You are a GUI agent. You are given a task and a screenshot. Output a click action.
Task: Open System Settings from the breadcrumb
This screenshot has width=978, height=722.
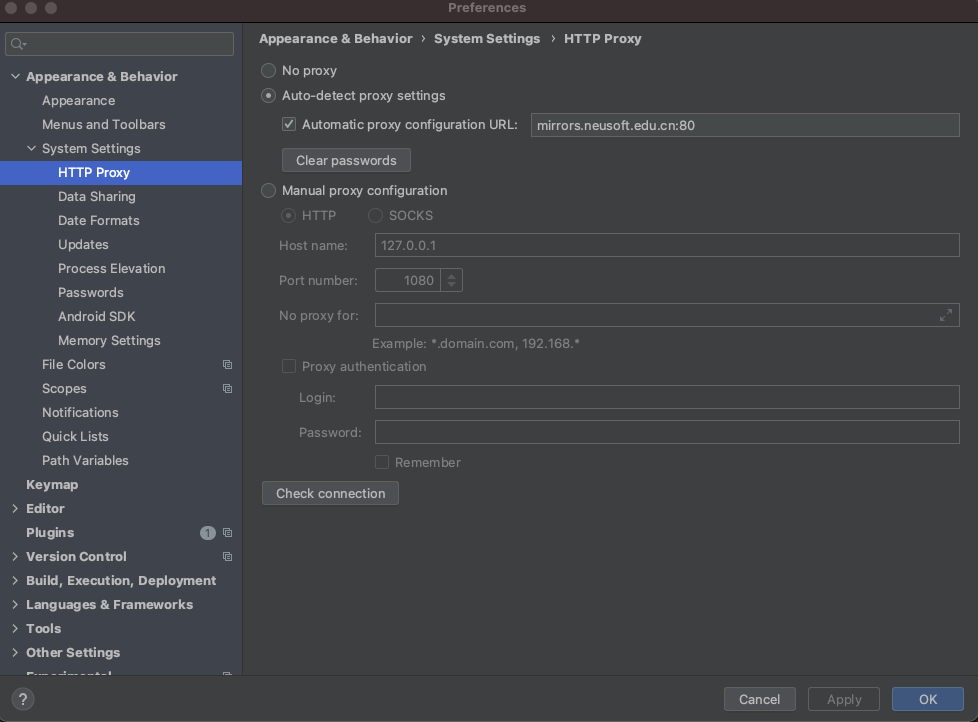click(x=489, y=38)
